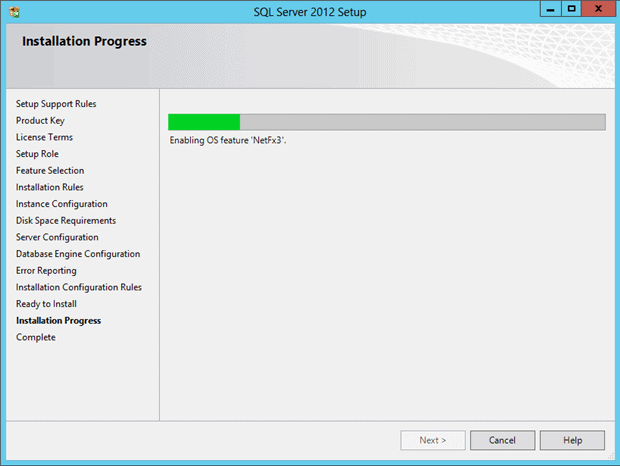
Task: Select the 'Product Key' step
Action: tap(40, 121)
